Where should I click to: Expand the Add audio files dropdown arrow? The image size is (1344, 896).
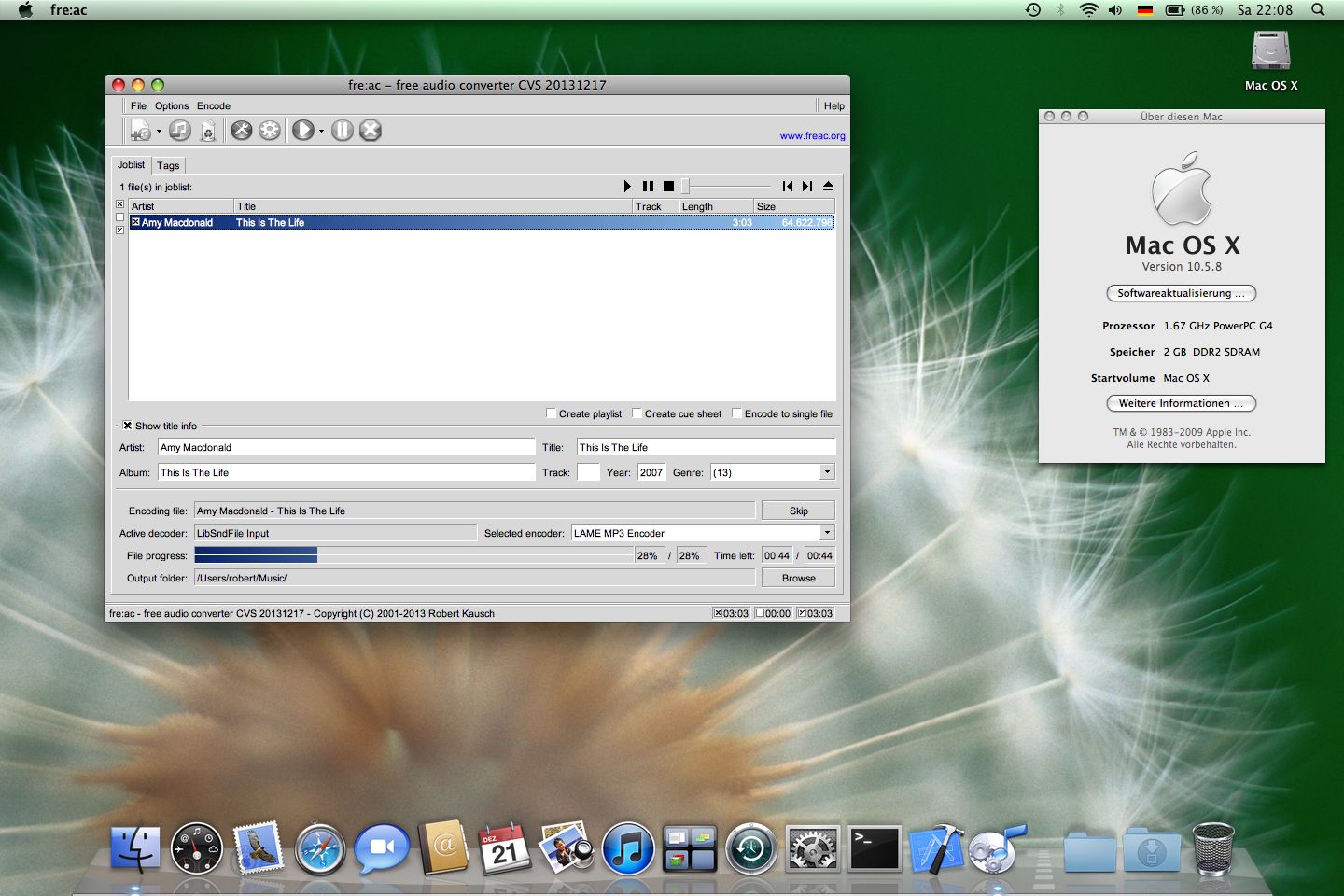coord(159,132)
